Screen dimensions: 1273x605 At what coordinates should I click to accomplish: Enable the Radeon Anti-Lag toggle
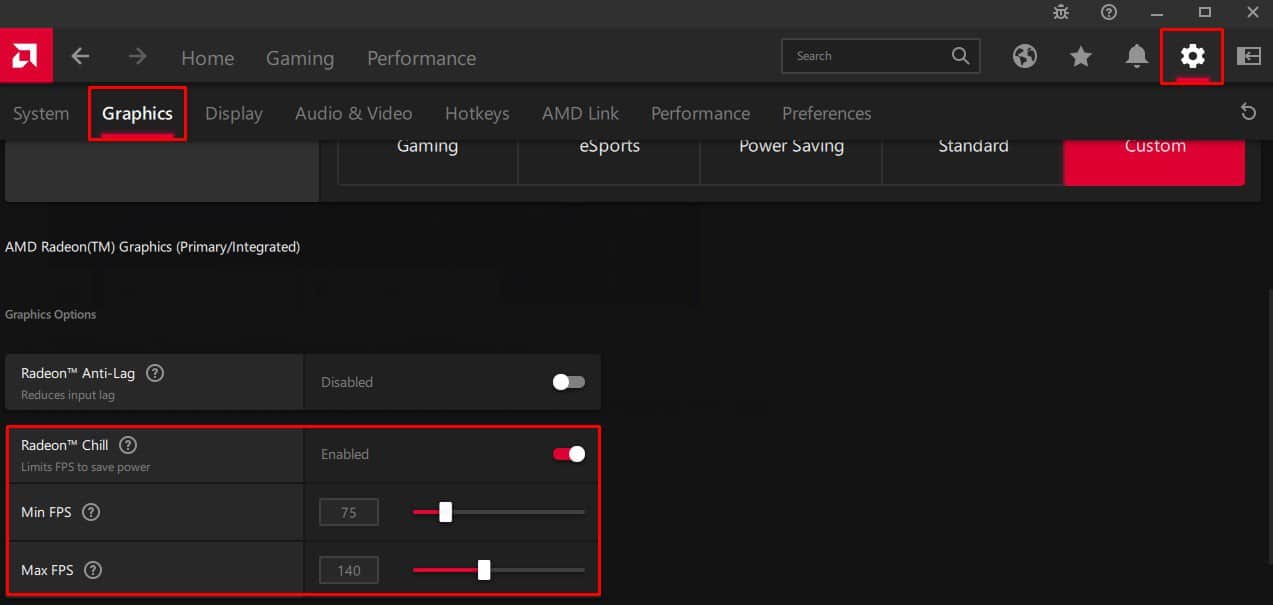tap(569, 382)
